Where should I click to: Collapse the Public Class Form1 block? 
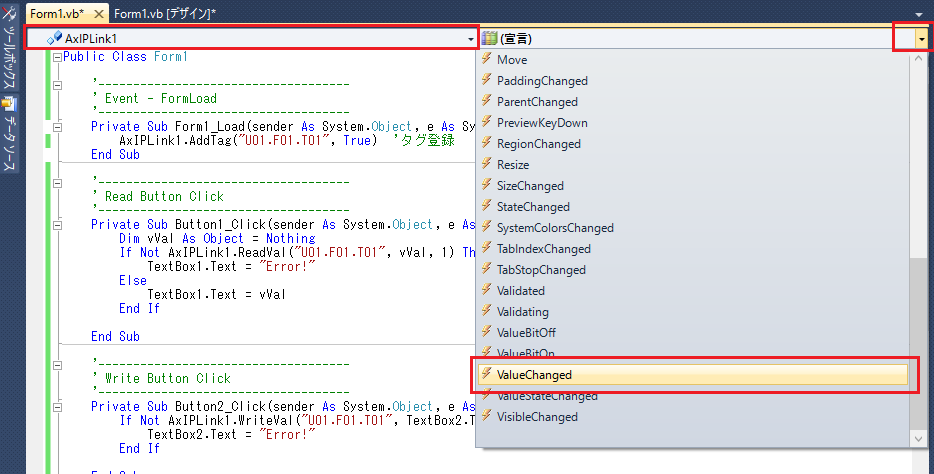(57, 58)
